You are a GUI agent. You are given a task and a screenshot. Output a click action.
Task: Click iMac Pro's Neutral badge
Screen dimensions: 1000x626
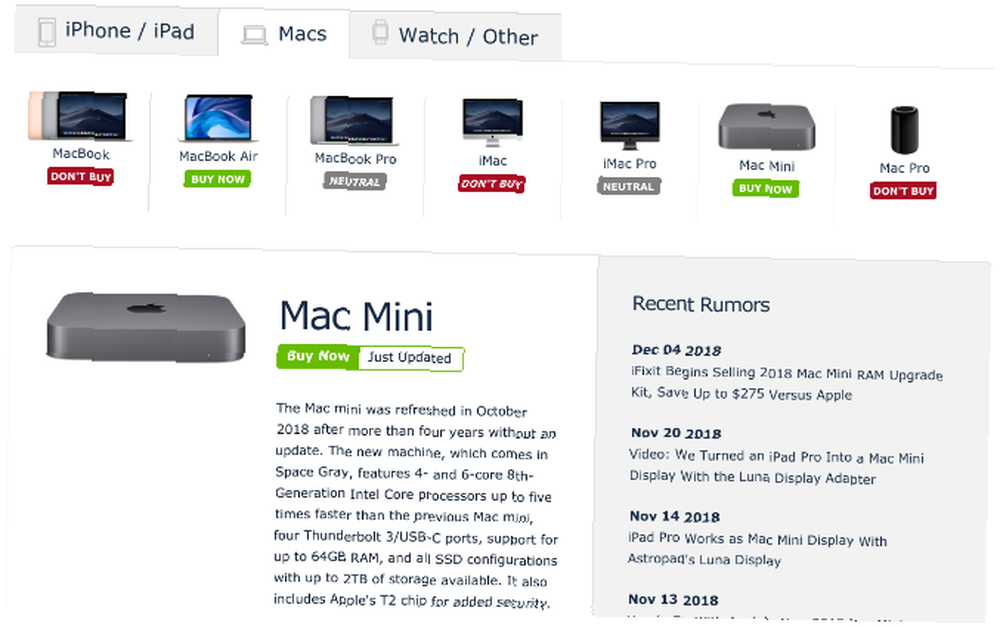click(629, 187)
